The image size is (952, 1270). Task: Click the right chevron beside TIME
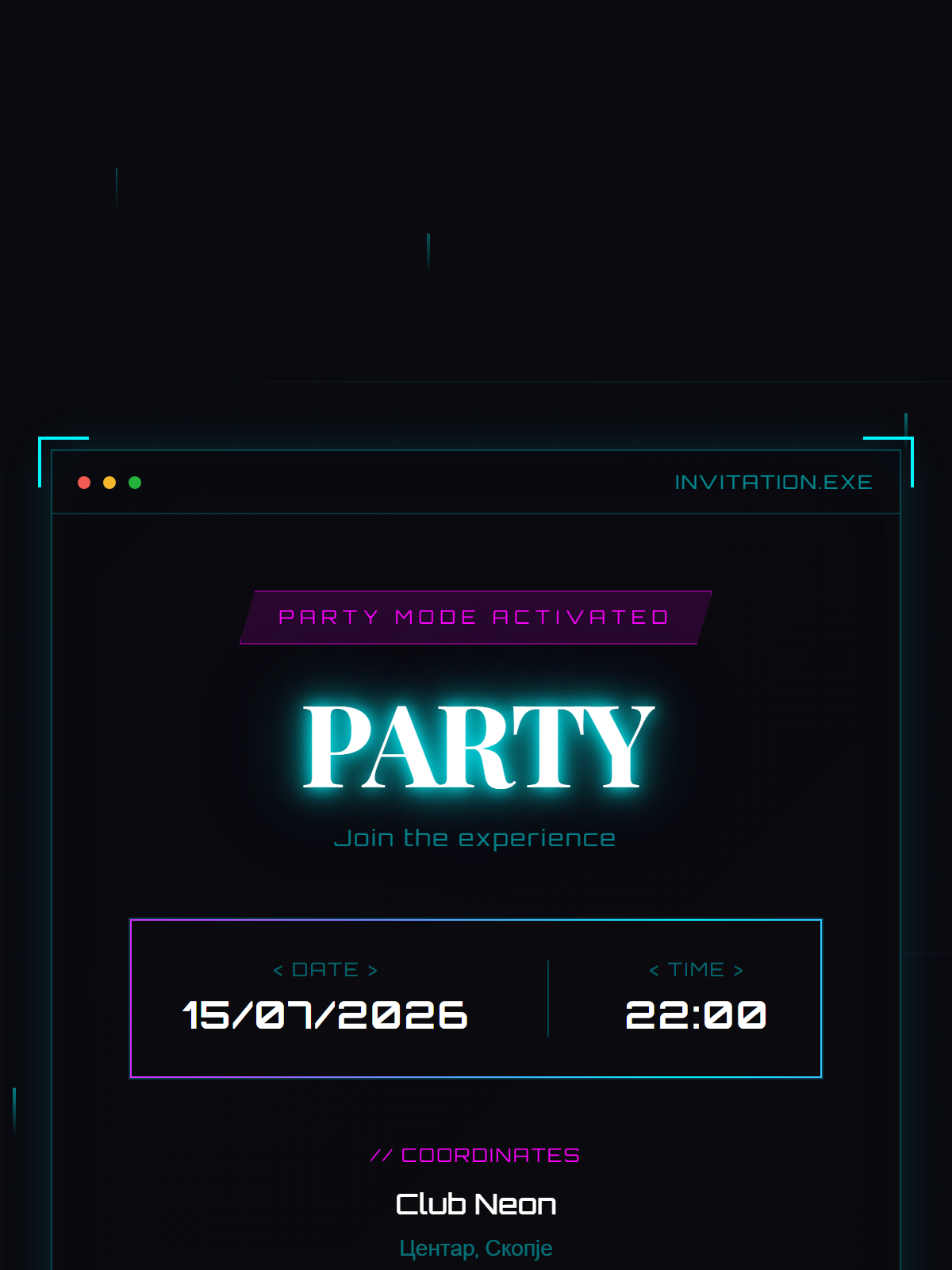[739, 971]
